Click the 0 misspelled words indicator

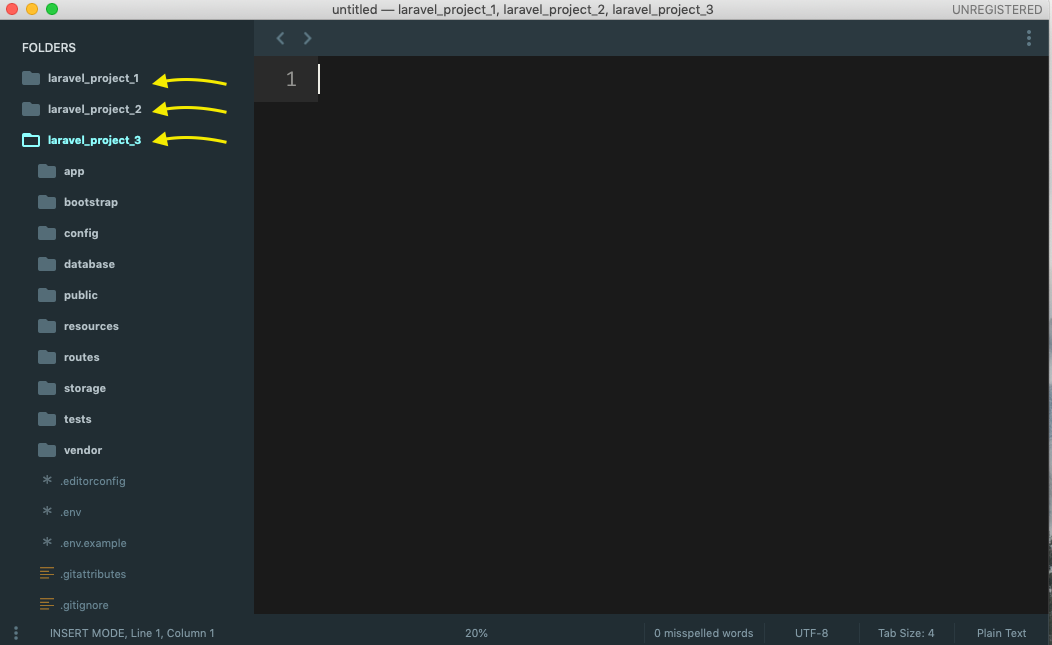tap(703, 633)
